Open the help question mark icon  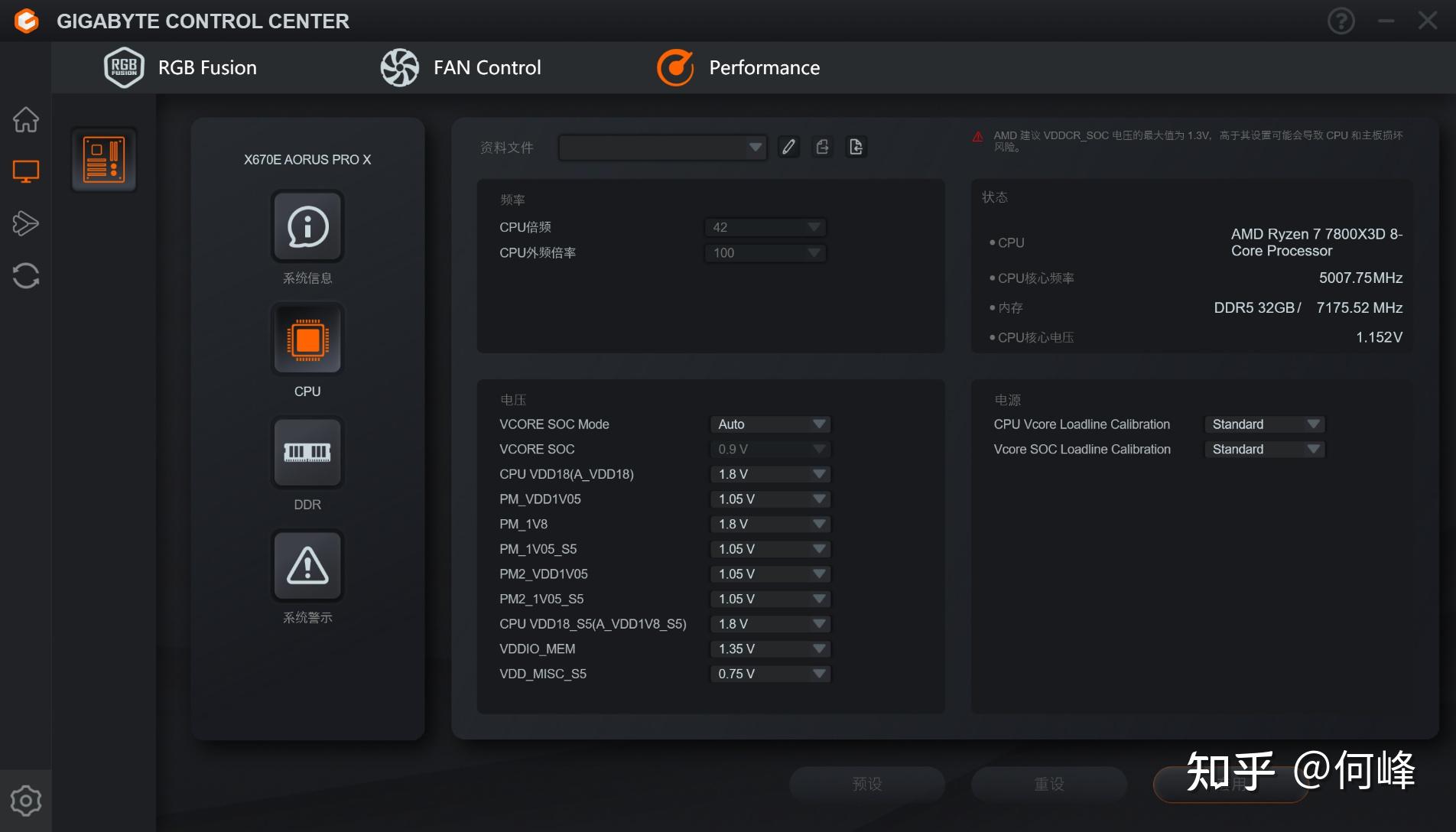[x=1341, y=21]
